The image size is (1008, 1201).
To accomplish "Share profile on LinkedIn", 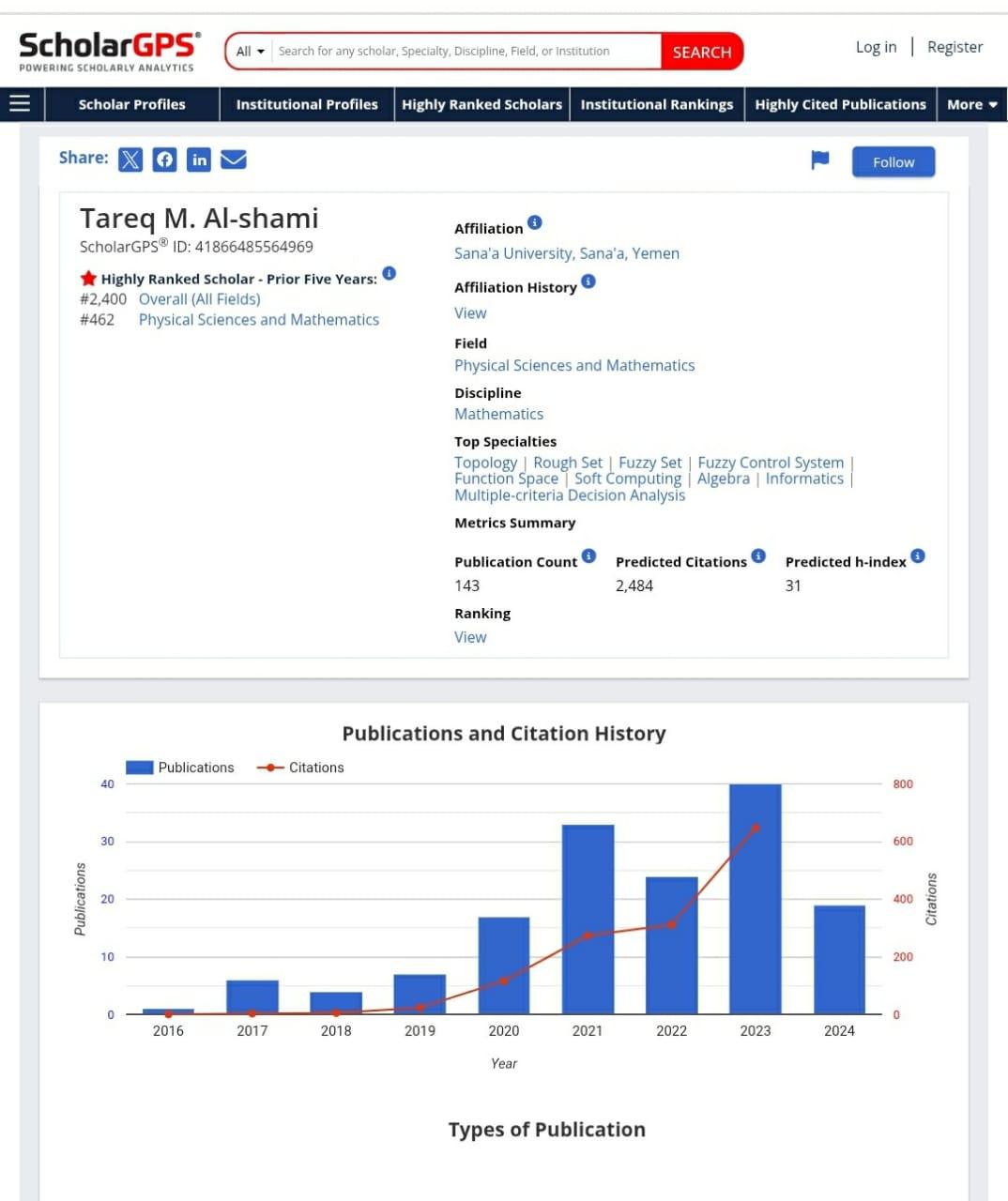I will (199, 160).
